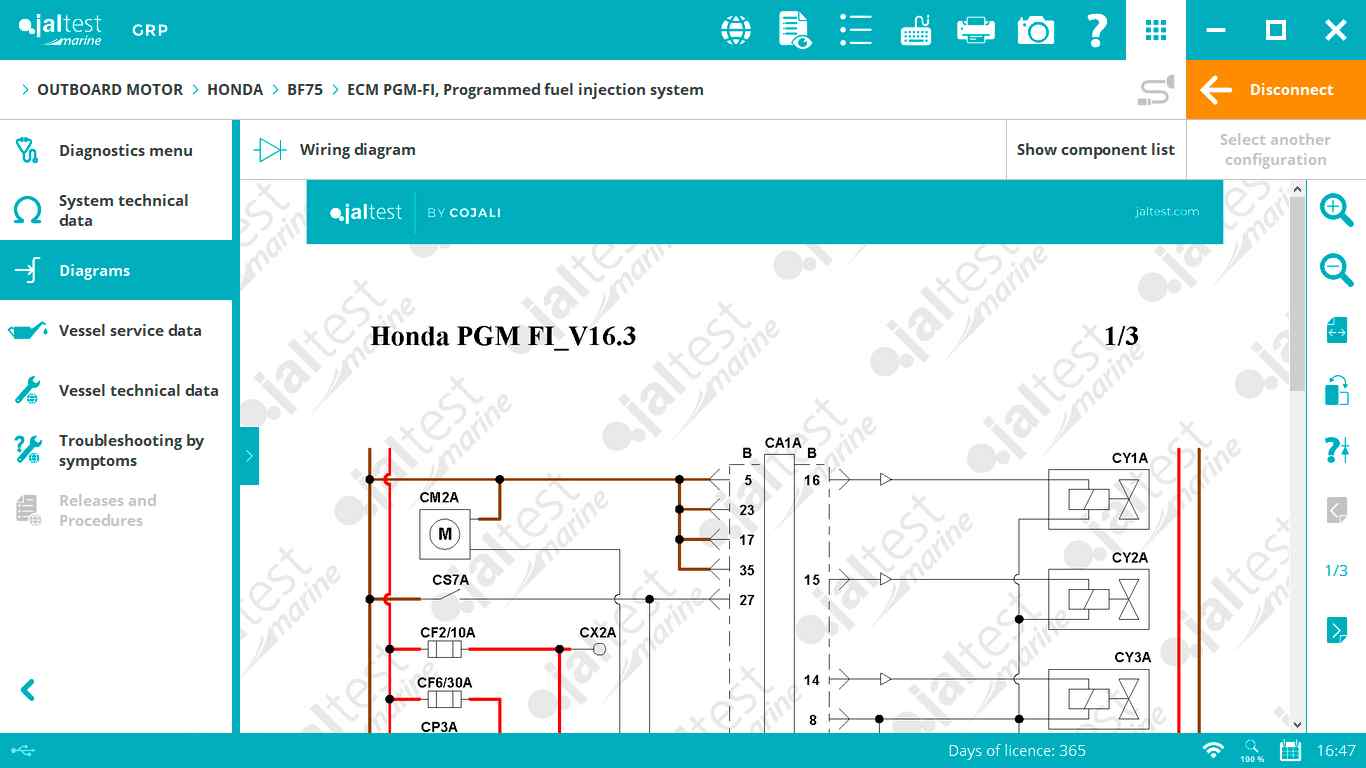Select the Diagrams menu item
This screenshot has width=1366, height=768.
[x=116, y=270]
